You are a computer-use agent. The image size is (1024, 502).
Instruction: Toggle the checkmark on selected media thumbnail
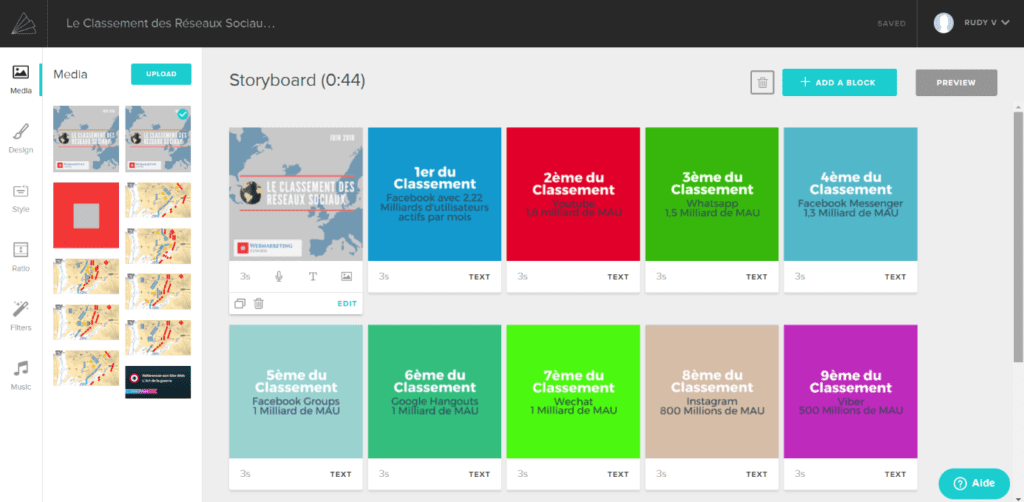click(184, 114)
